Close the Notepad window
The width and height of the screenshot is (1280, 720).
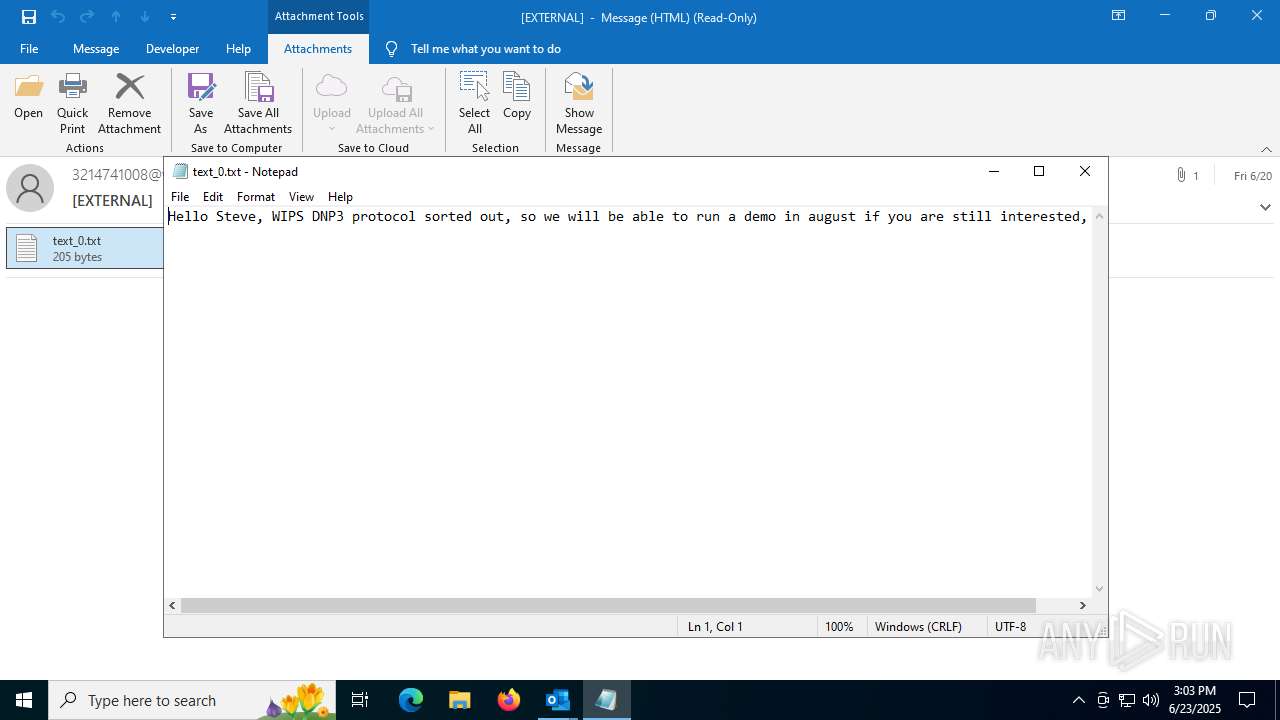point(1085,171)
